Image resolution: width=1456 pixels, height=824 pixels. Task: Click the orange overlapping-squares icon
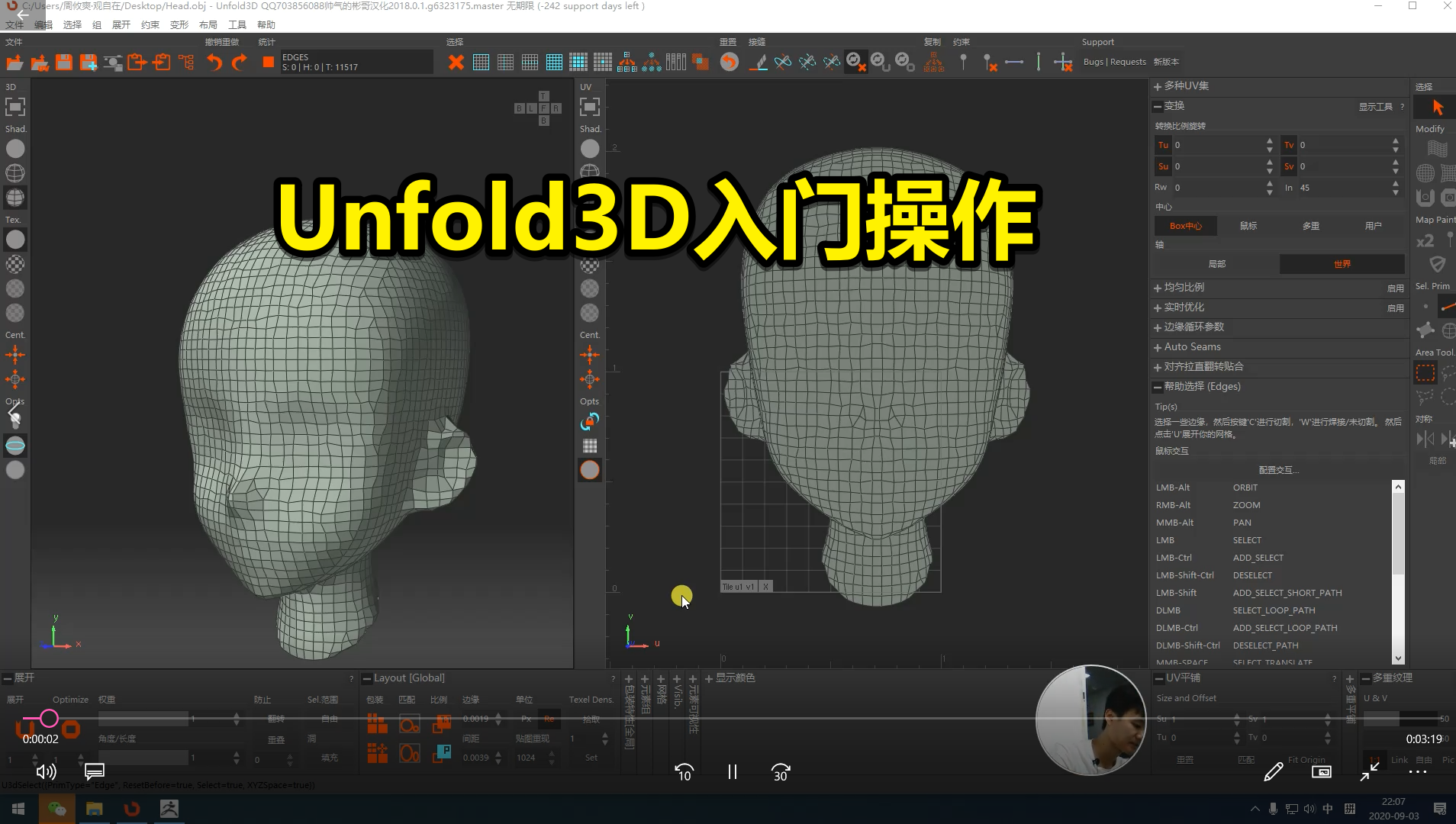tap(701, 63)
